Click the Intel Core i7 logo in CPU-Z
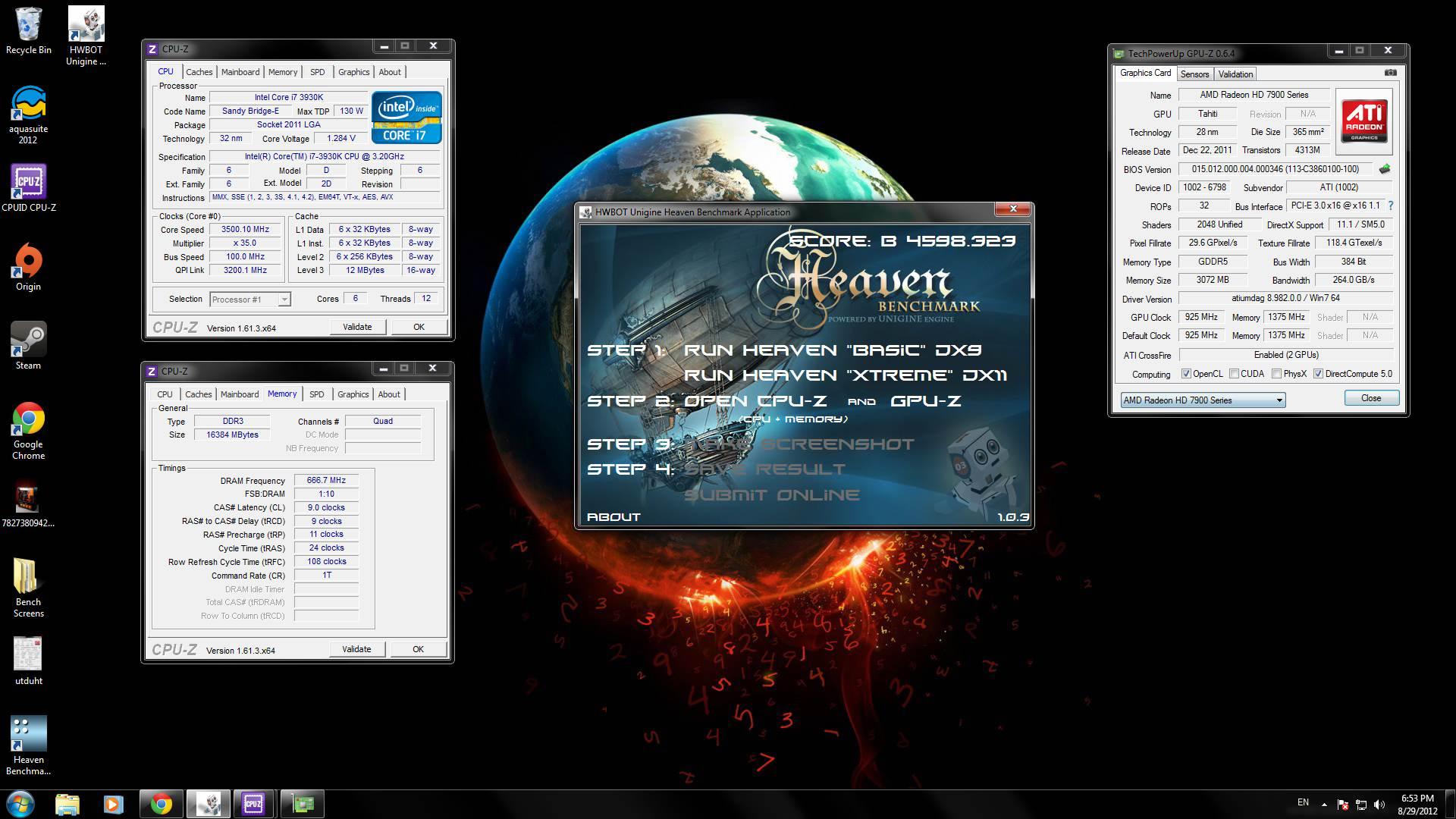 click(406, 117)
